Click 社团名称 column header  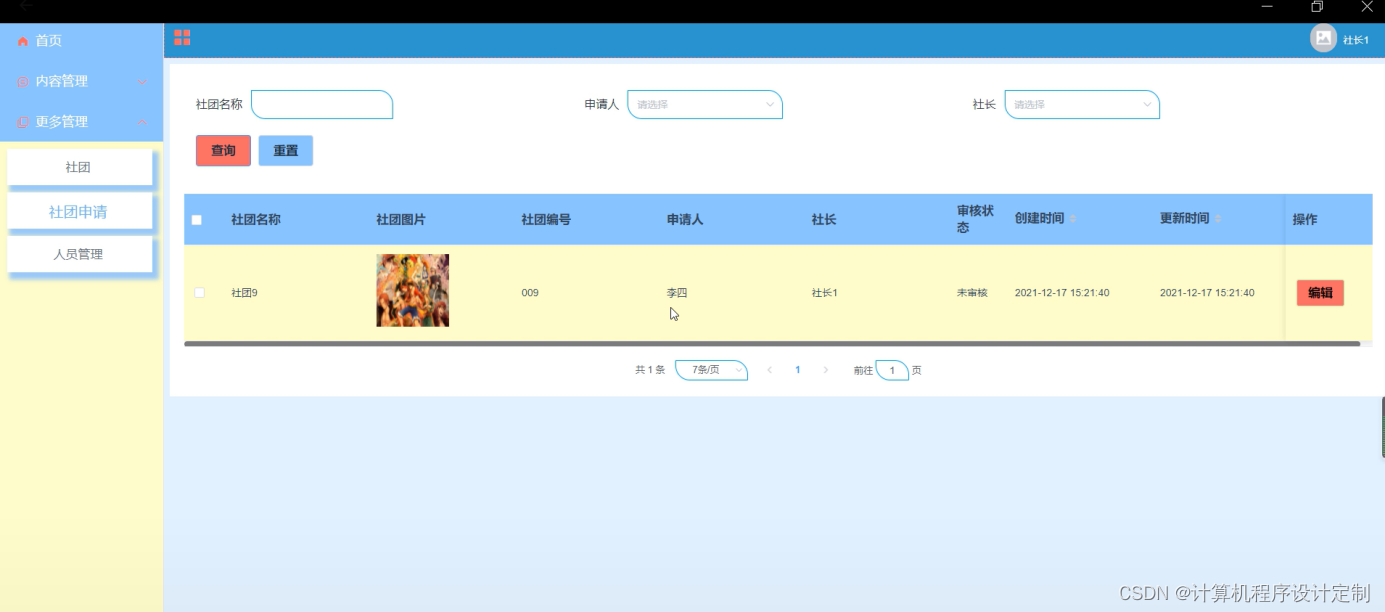point(256,219)
